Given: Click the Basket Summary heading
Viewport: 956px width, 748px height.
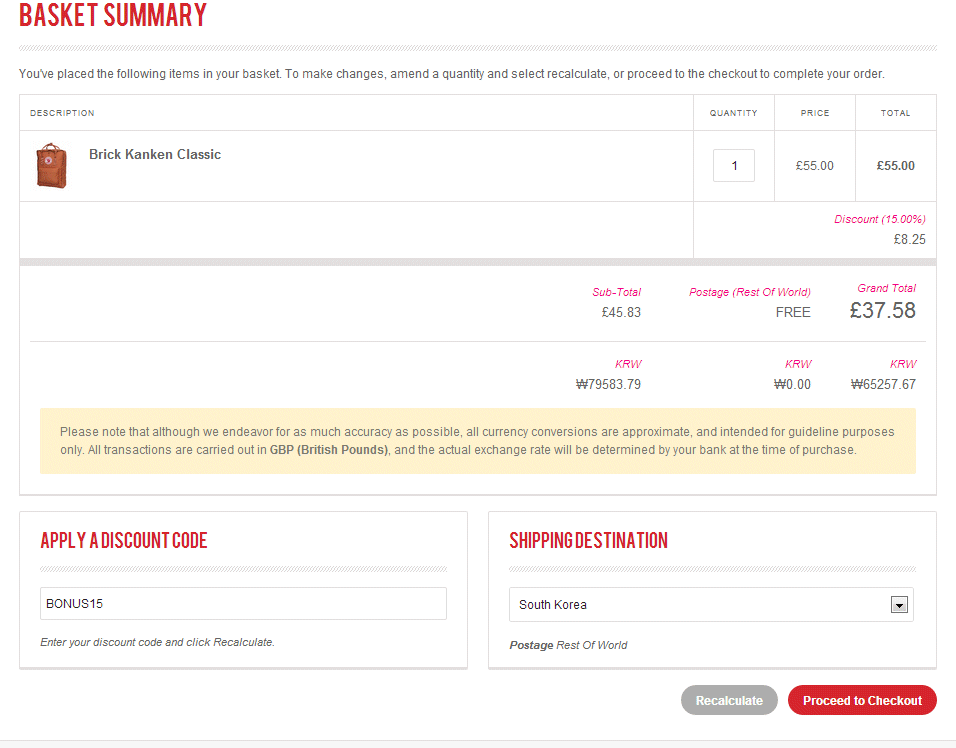Looking at the screenshot, I should point(113,16).
